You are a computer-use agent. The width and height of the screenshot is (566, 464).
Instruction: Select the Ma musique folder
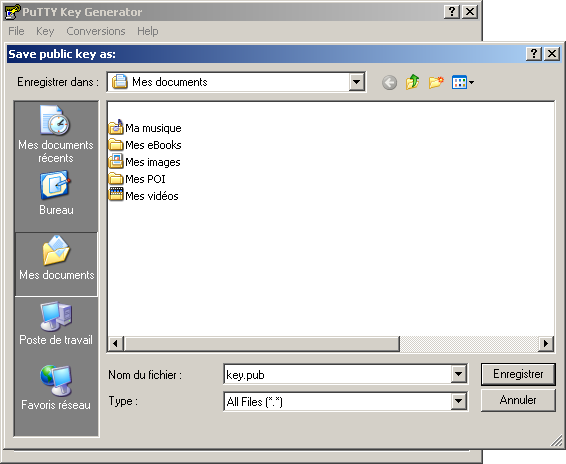145,128
